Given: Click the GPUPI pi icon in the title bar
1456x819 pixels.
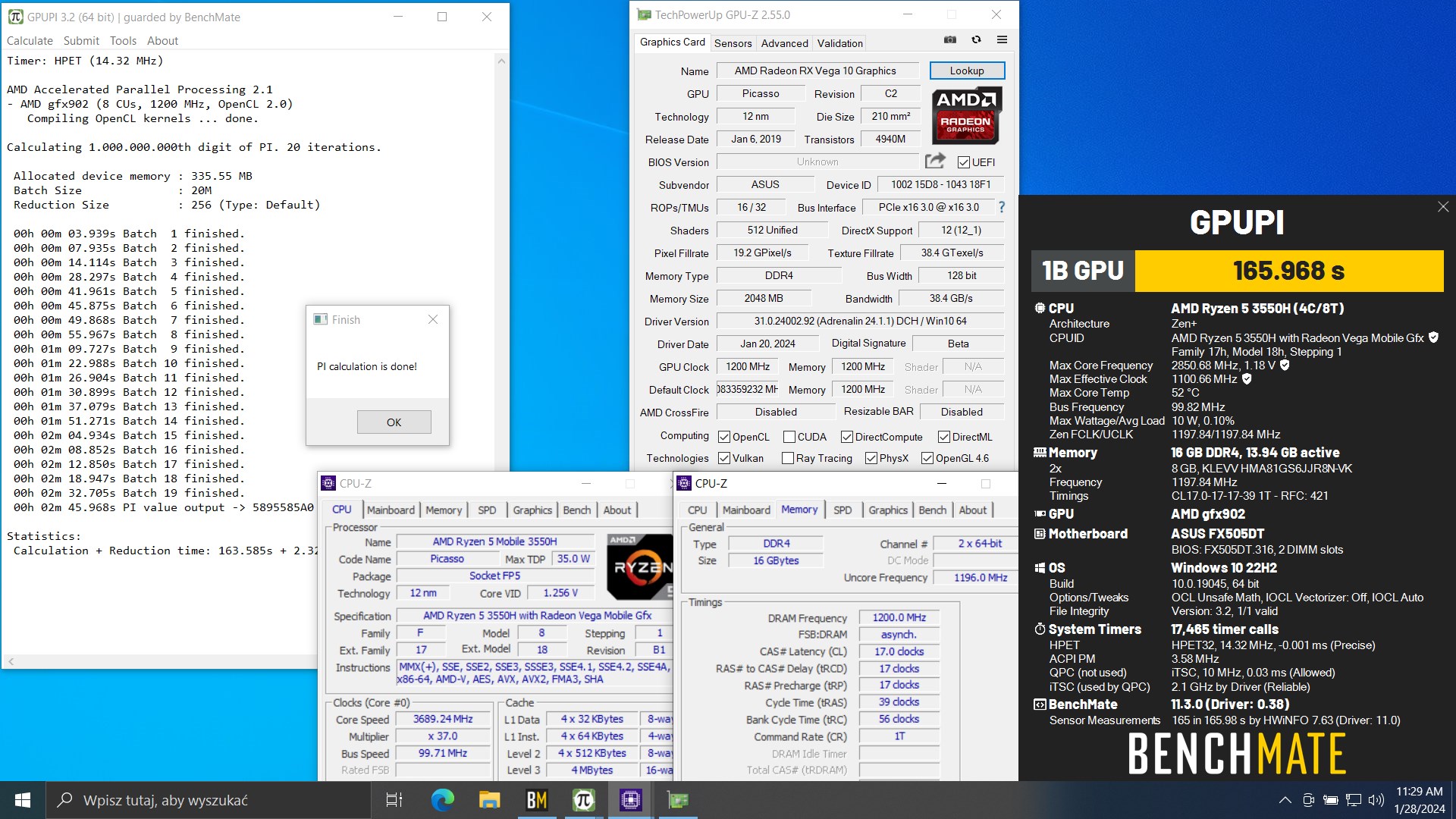Looking at the screenshot, I should point(15,17).
